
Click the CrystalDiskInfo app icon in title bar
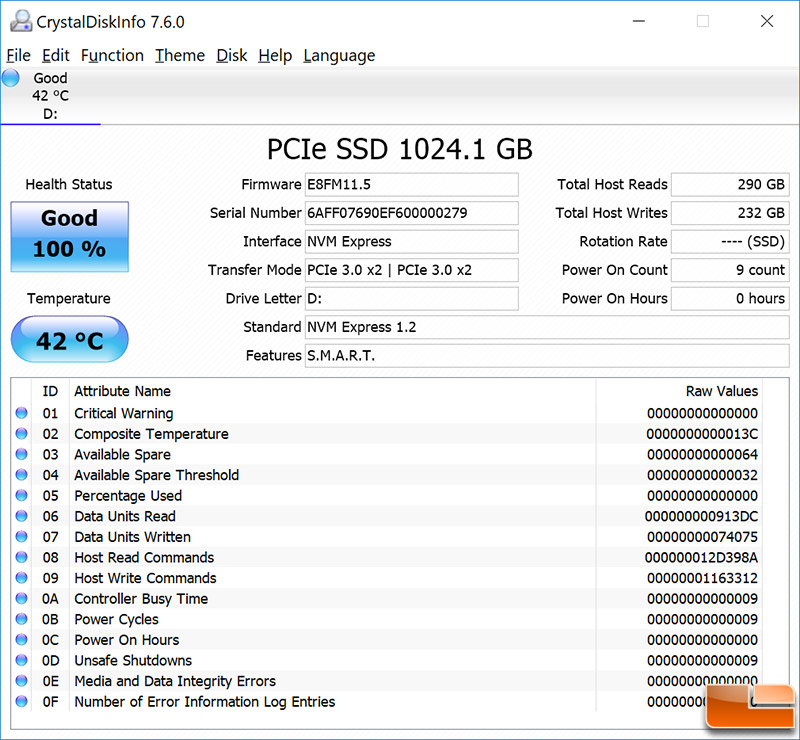(x=21, y=21)
